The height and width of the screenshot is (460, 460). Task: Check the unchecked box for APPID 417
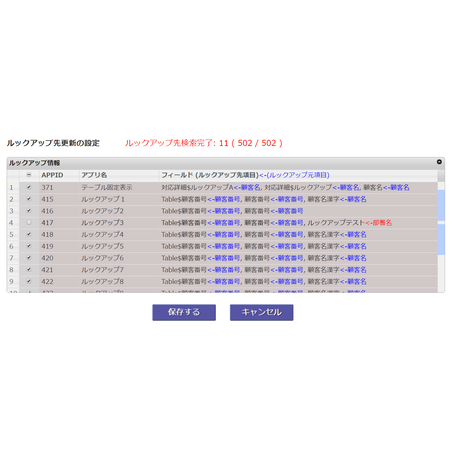pos(29,222)
